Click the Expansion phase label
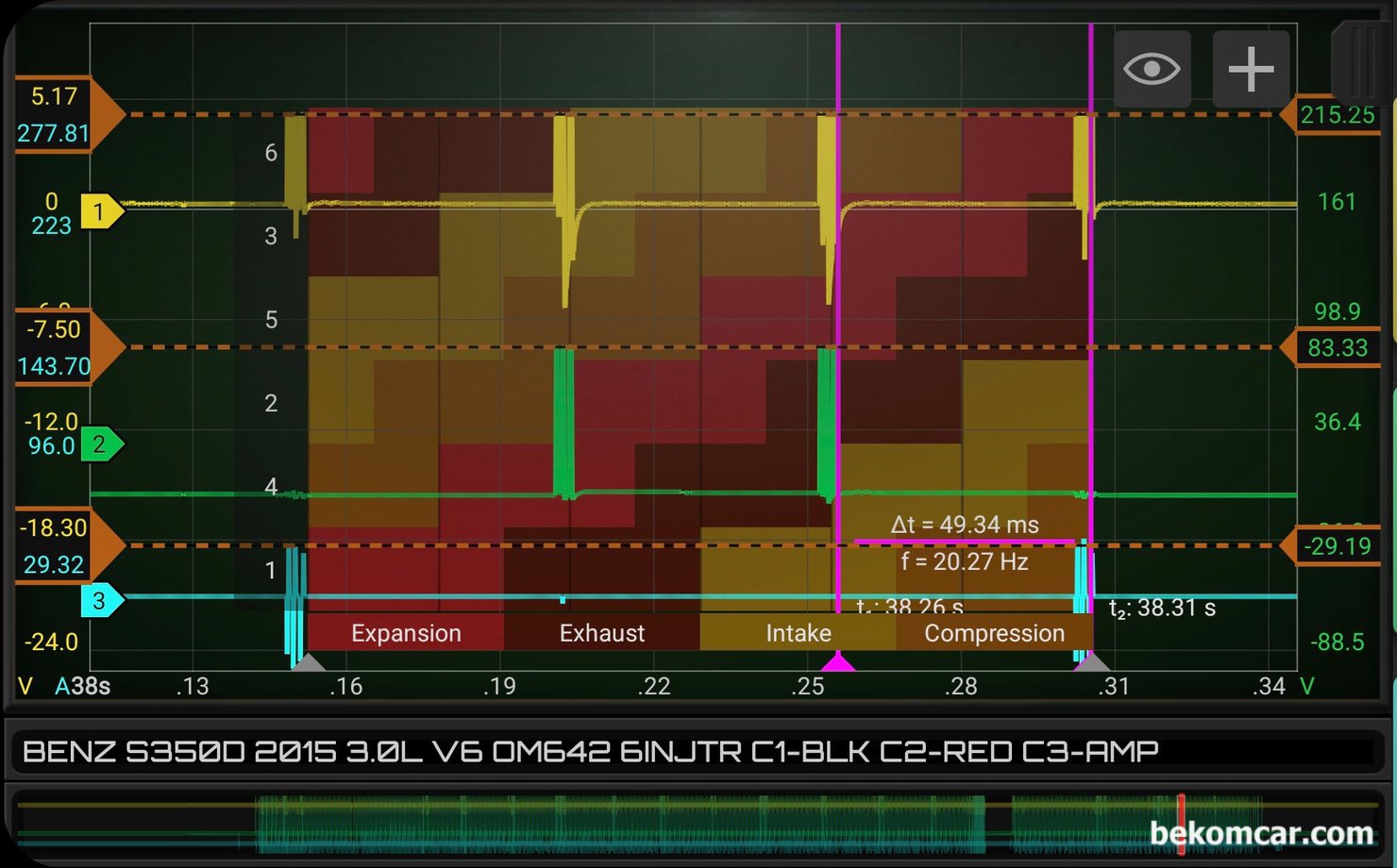This screenshot has height=868, width=1397. (x=406, y=633)
